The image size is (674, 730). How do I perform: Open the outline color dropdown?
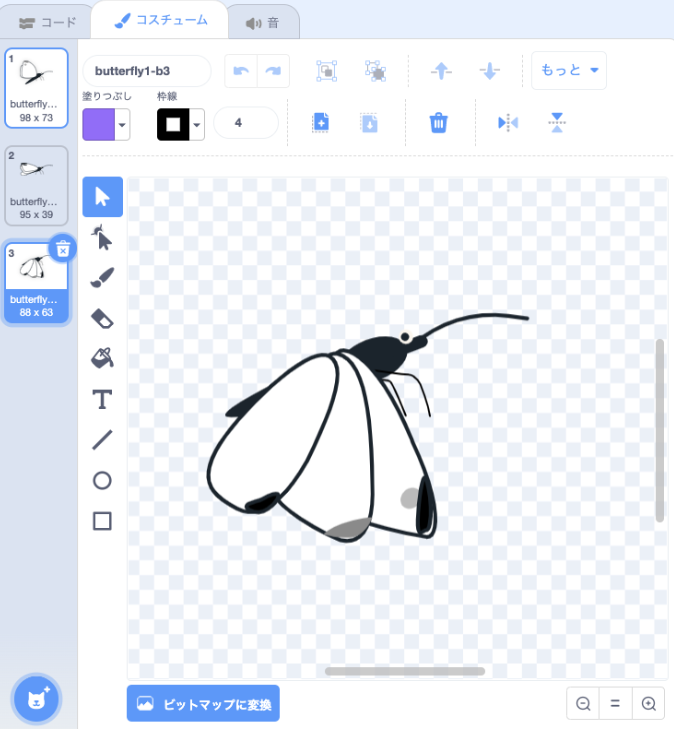197,125
